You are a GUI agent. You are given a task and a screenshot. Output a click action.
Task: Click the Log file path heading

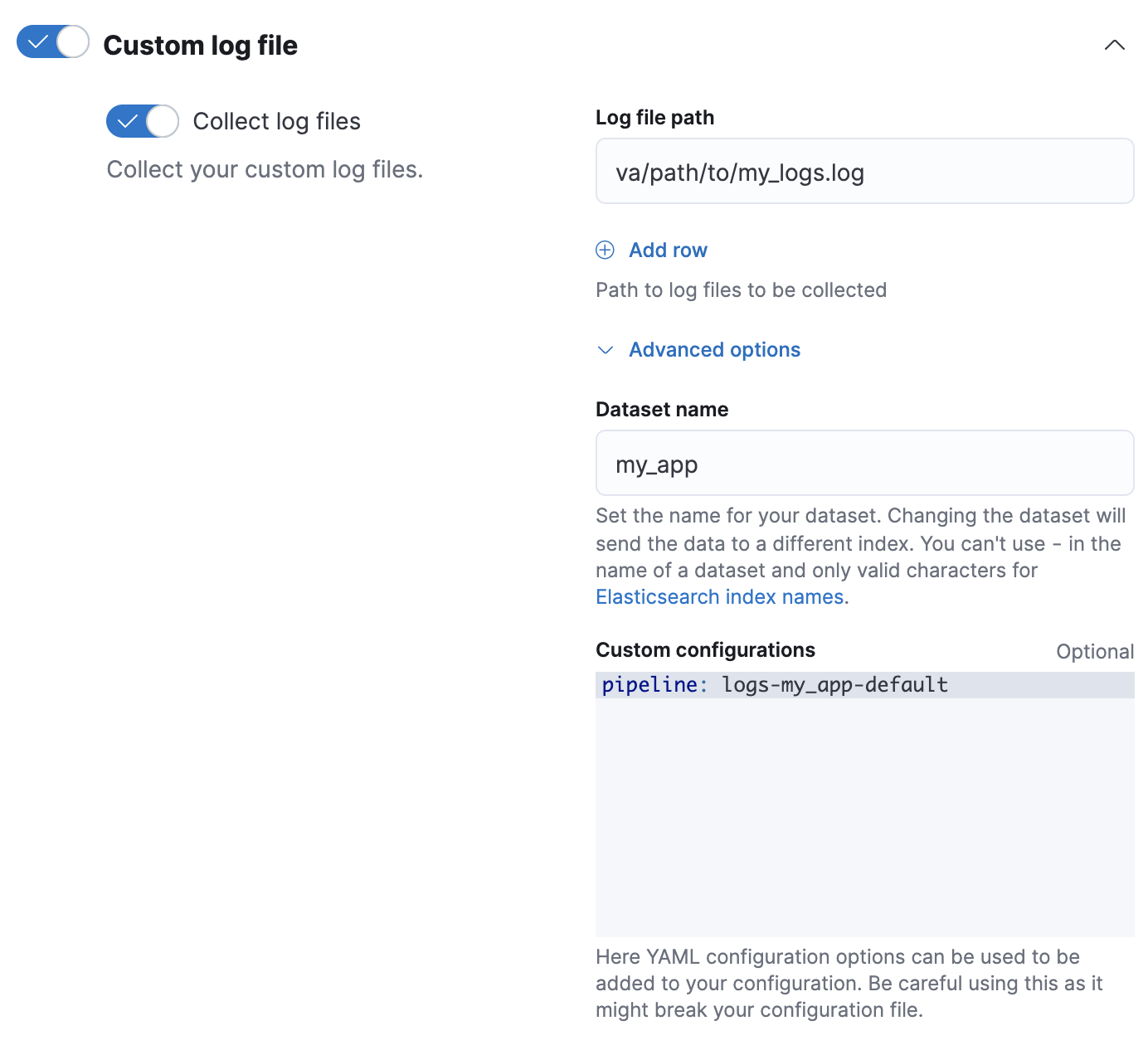pyautogui.click(x=654, y=117)
